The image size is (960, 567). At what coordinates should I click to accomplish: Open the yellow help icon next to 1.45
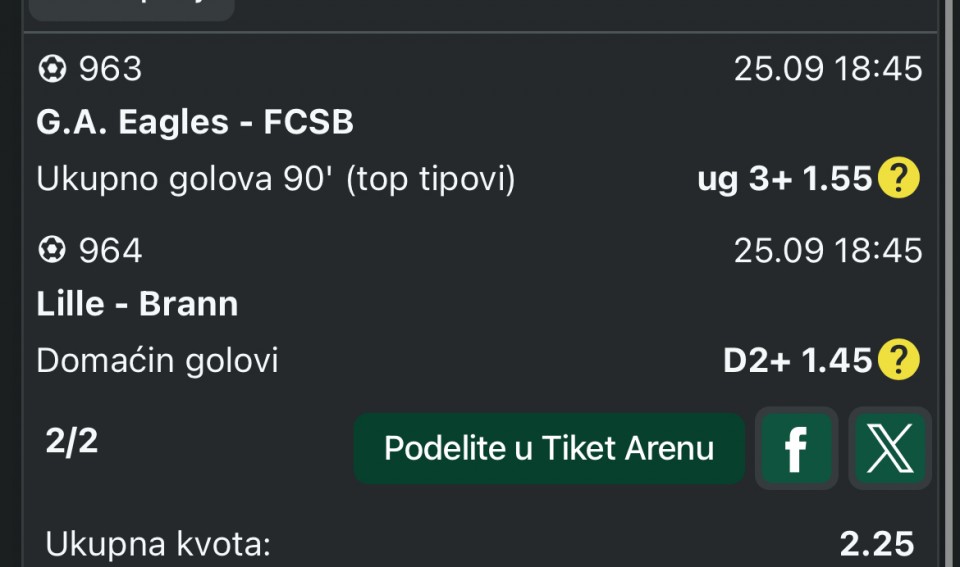pos(898,359)
